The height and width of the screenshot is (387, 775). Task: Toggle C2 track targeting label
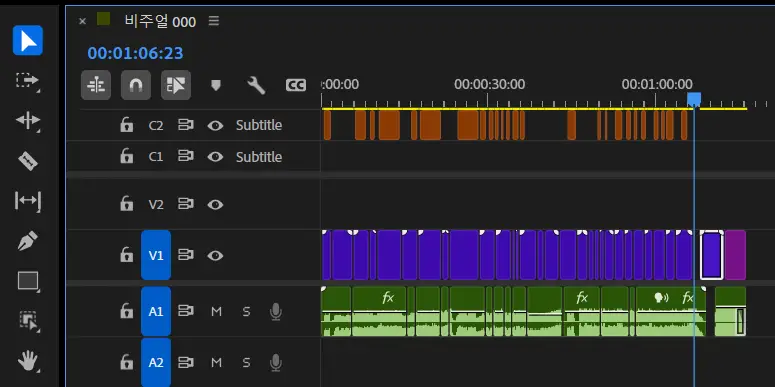pyautogui.click(x=156, y=126)
